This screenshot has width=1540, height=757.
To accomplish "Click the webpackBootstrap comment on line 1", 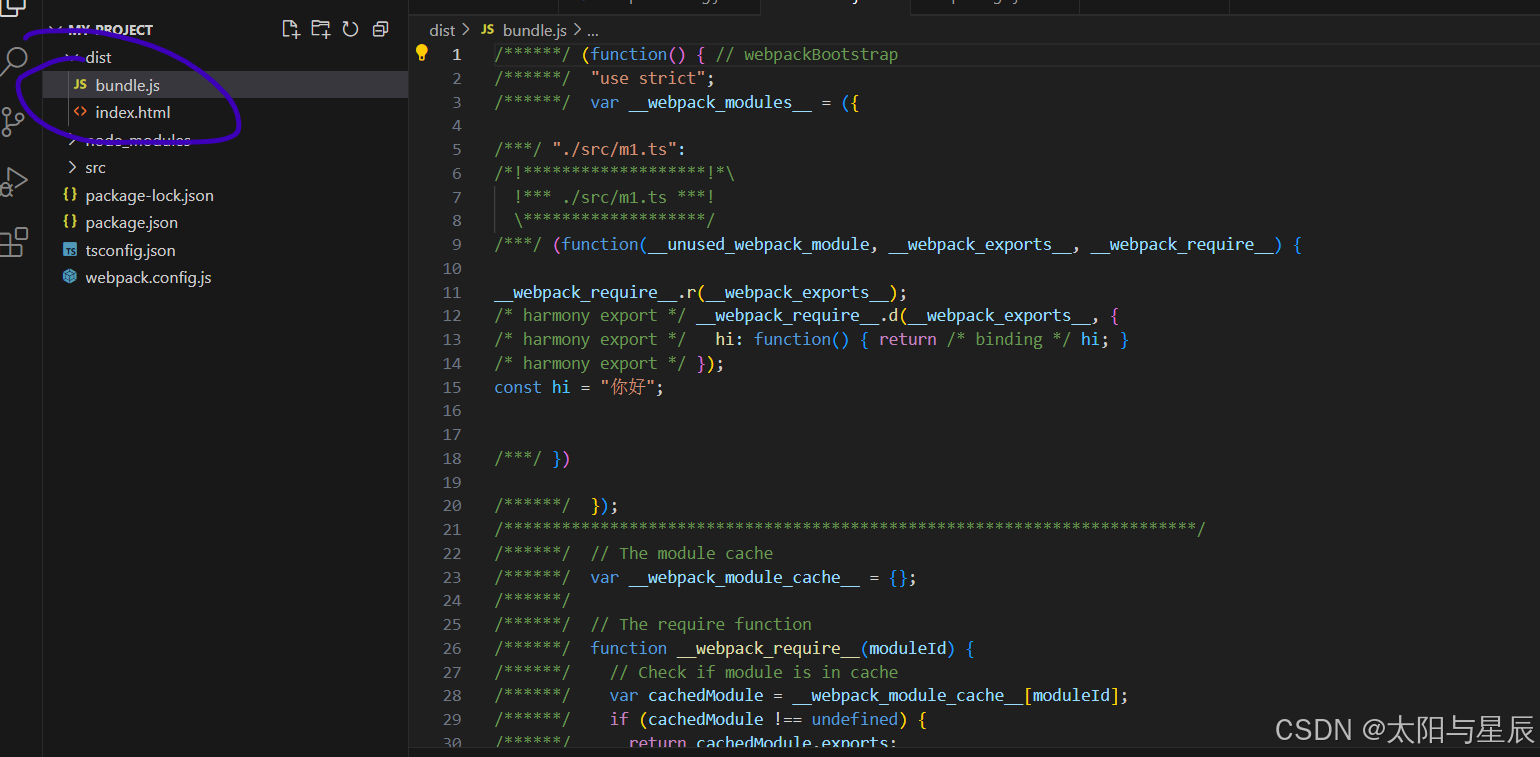I will (806, 55).
